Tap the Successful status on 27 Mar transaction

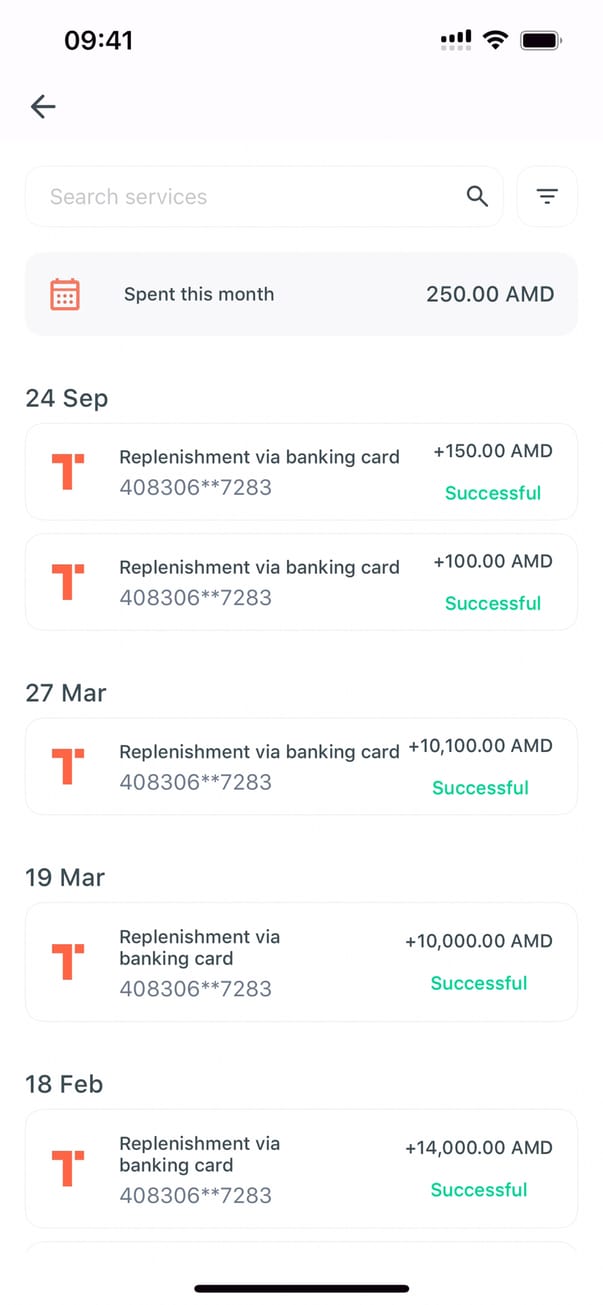point(480,788)
